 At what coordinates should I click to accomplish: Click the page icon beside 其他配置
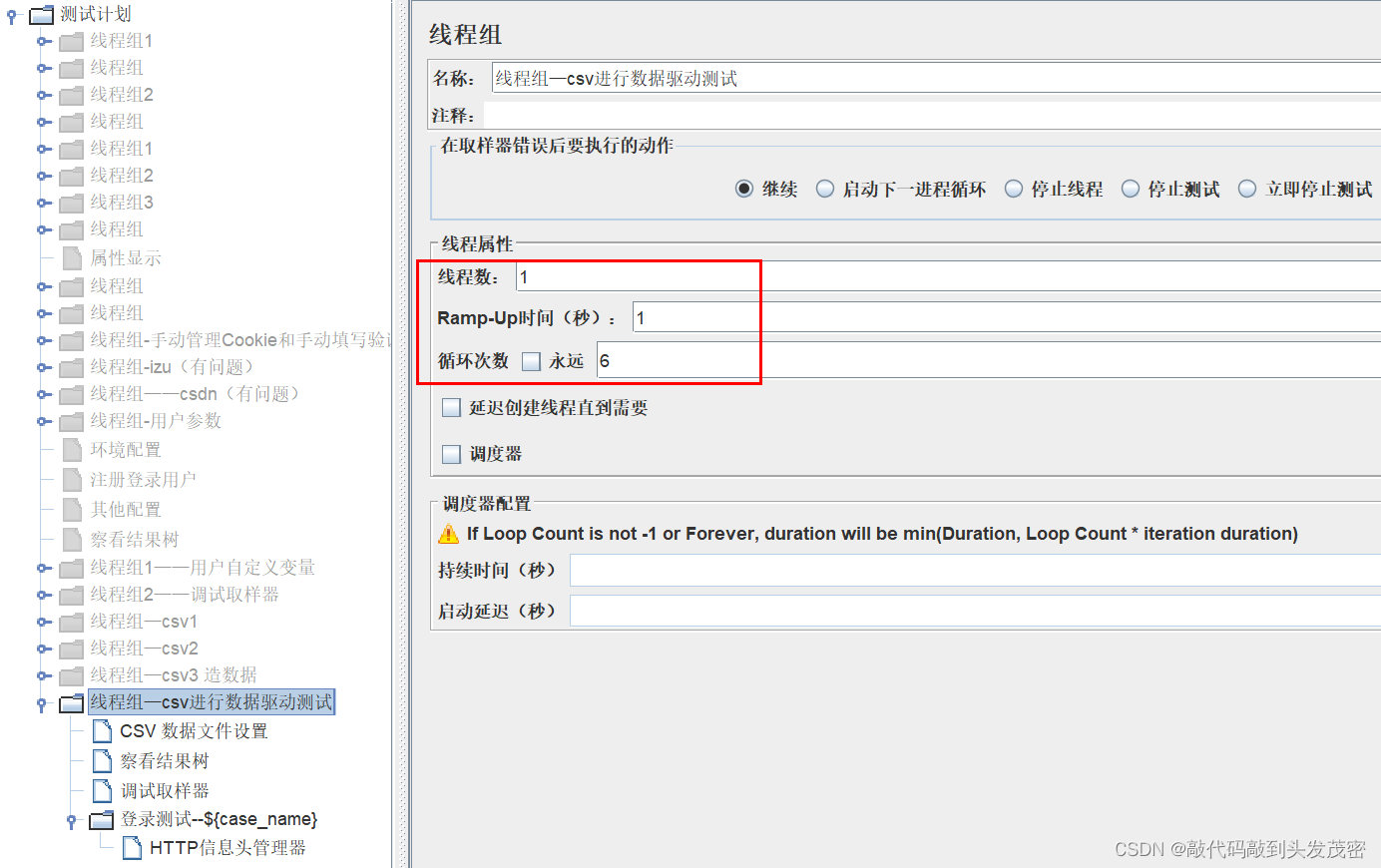point(72,510)
